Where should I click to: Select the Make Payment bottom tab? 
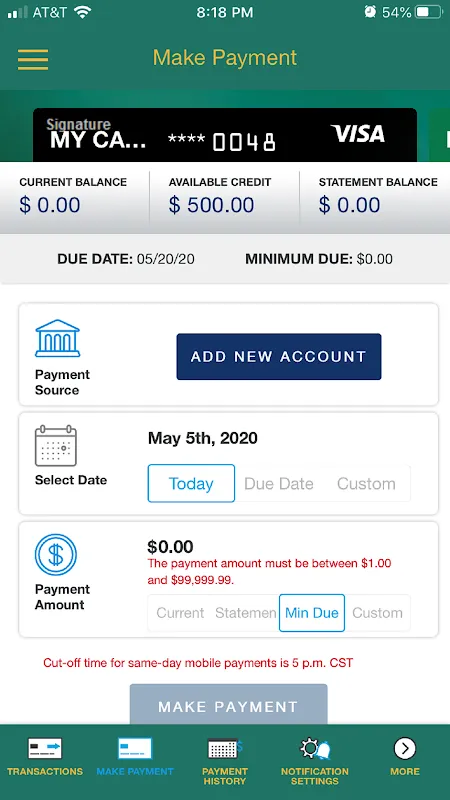point(135,757)
